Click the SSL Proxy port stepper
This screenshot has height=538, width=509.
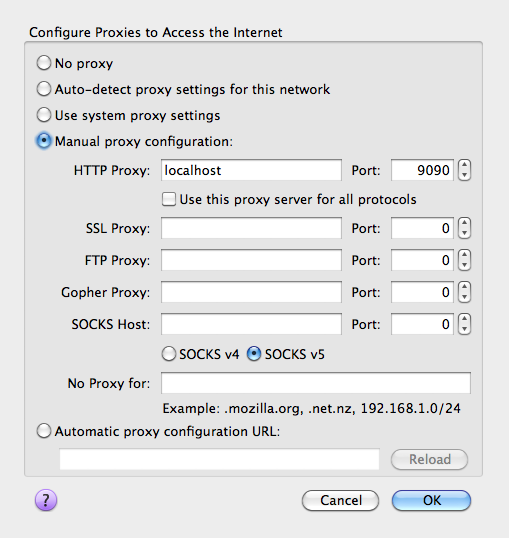pos(464,228)
